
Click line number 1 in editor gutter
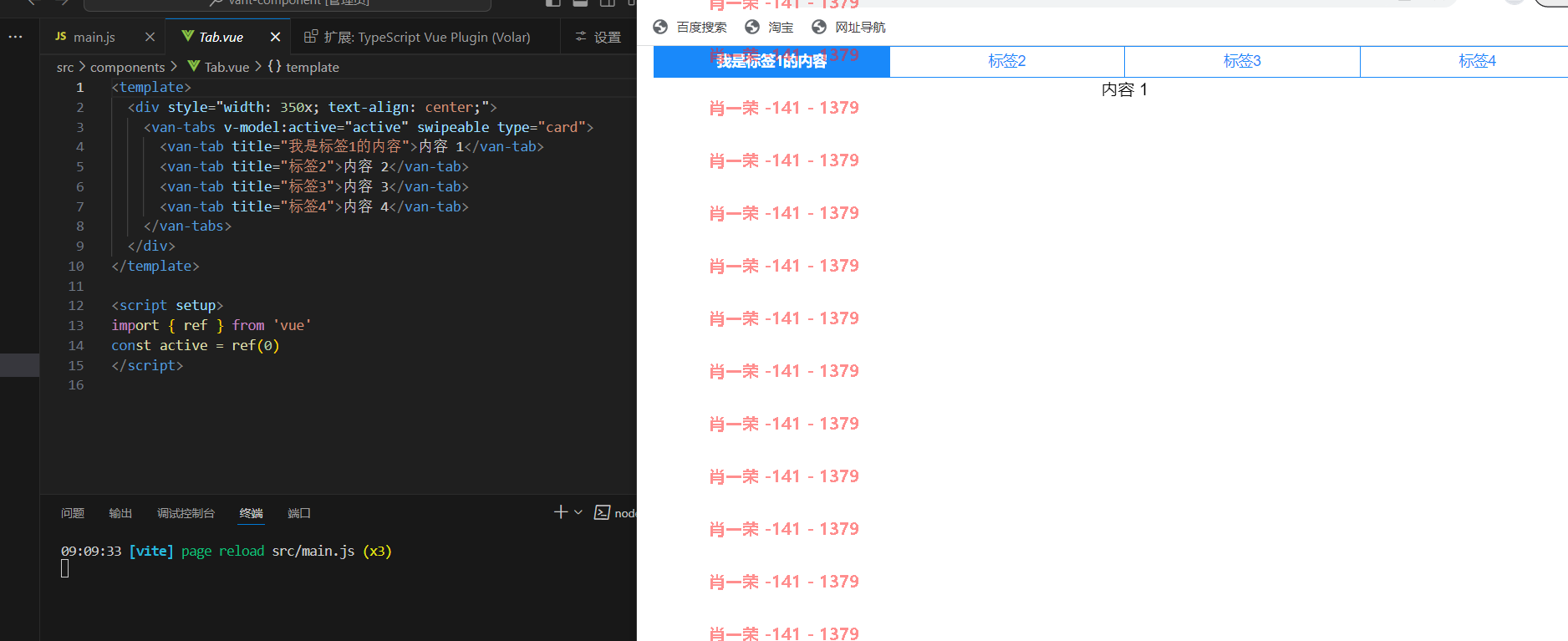[x=80, y=87]
